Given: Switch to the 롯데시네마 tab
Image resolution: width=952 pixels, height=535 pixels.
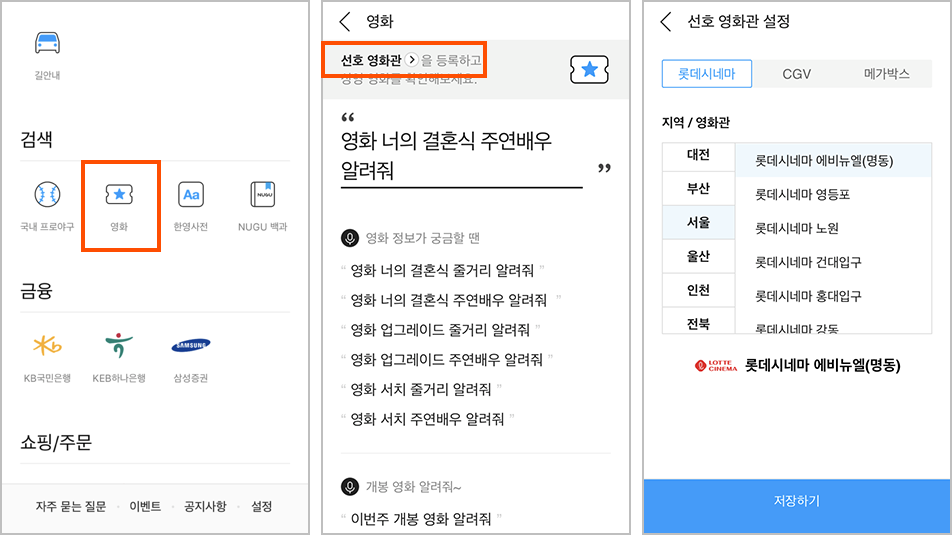Looking at the screenshot, I should point(707,73).
